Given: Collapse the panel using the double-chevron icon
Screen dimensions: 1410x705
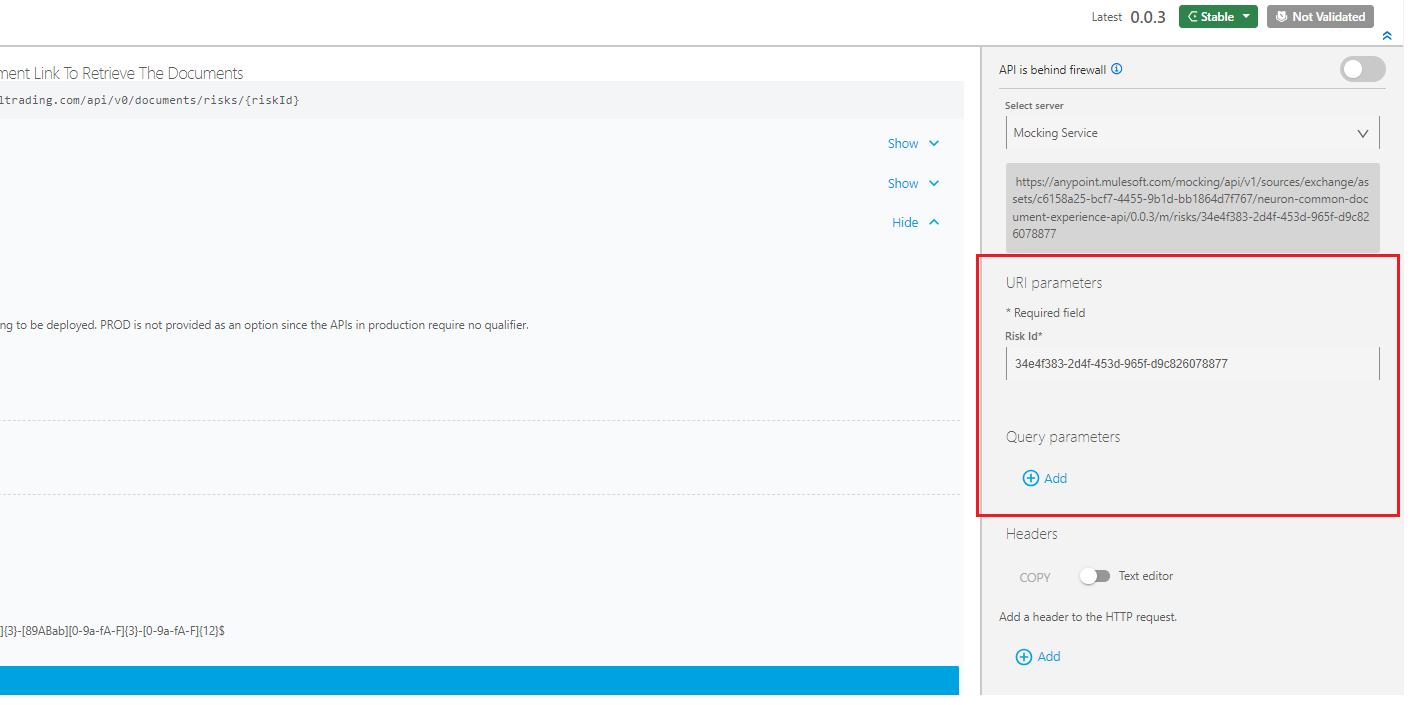Looking at the screenshot, I should 1386,36.
